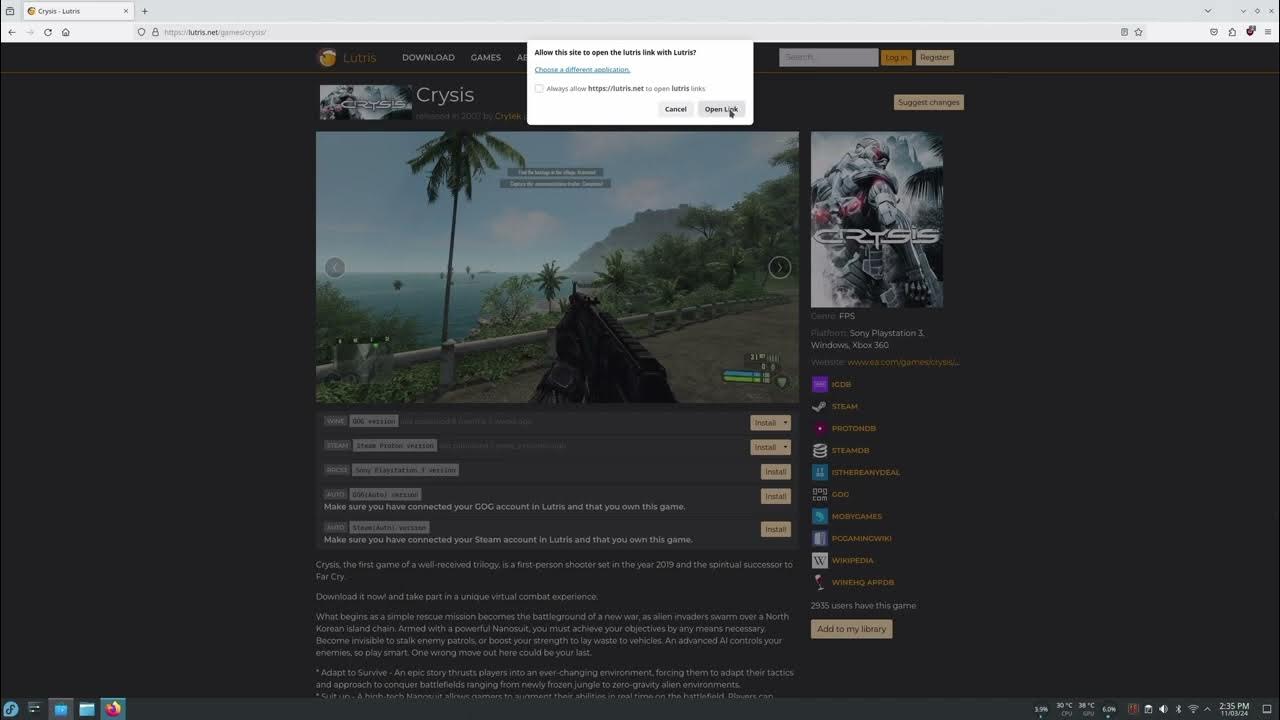This screenshot has width=1280, height=720.
Task: Open the Wikipedia W icon
Action: pyautogui.click(x=820, y=560)
